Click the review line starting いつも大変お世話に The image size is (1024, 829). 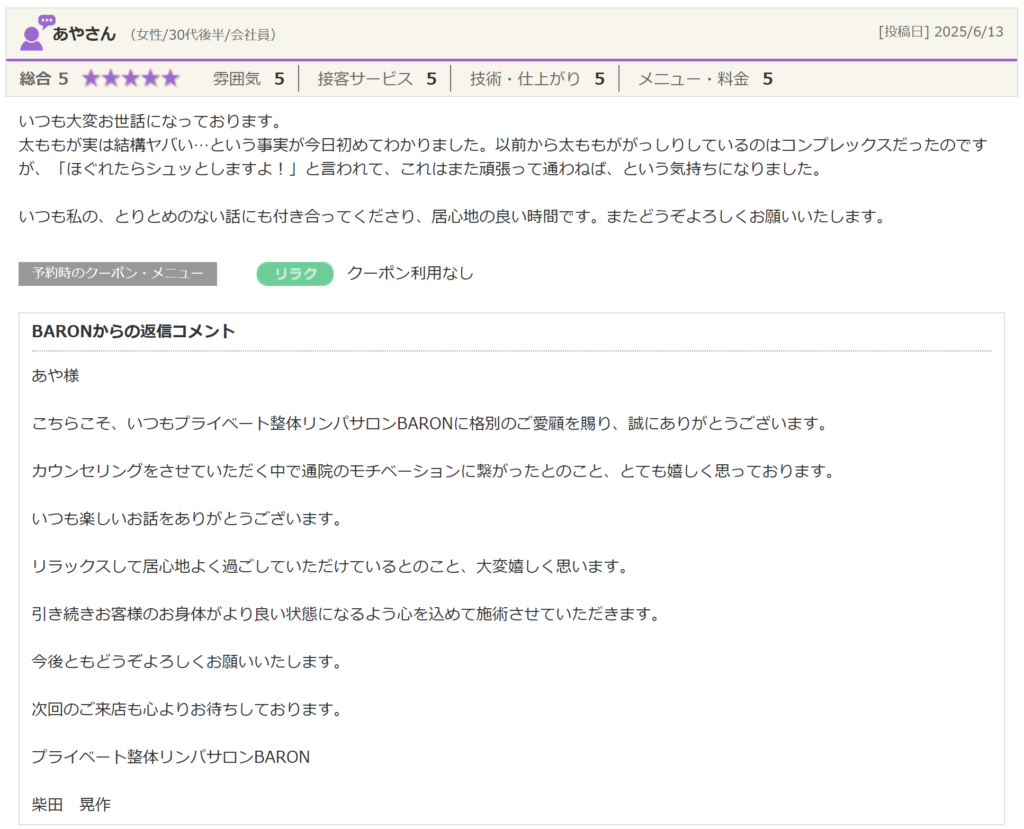151,122
